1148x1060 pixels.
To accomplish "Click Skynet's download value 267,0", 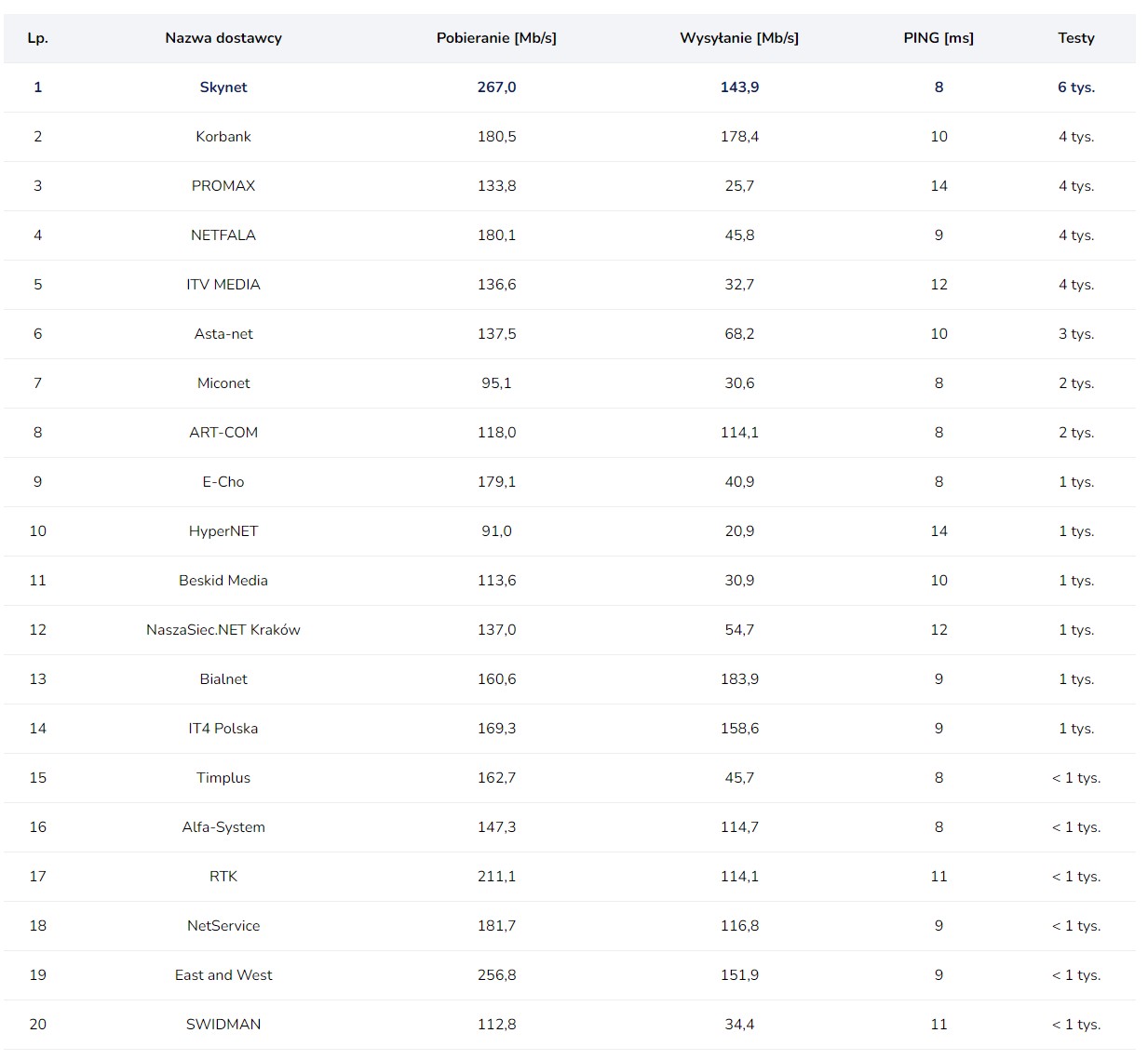I will coord(496,87).
